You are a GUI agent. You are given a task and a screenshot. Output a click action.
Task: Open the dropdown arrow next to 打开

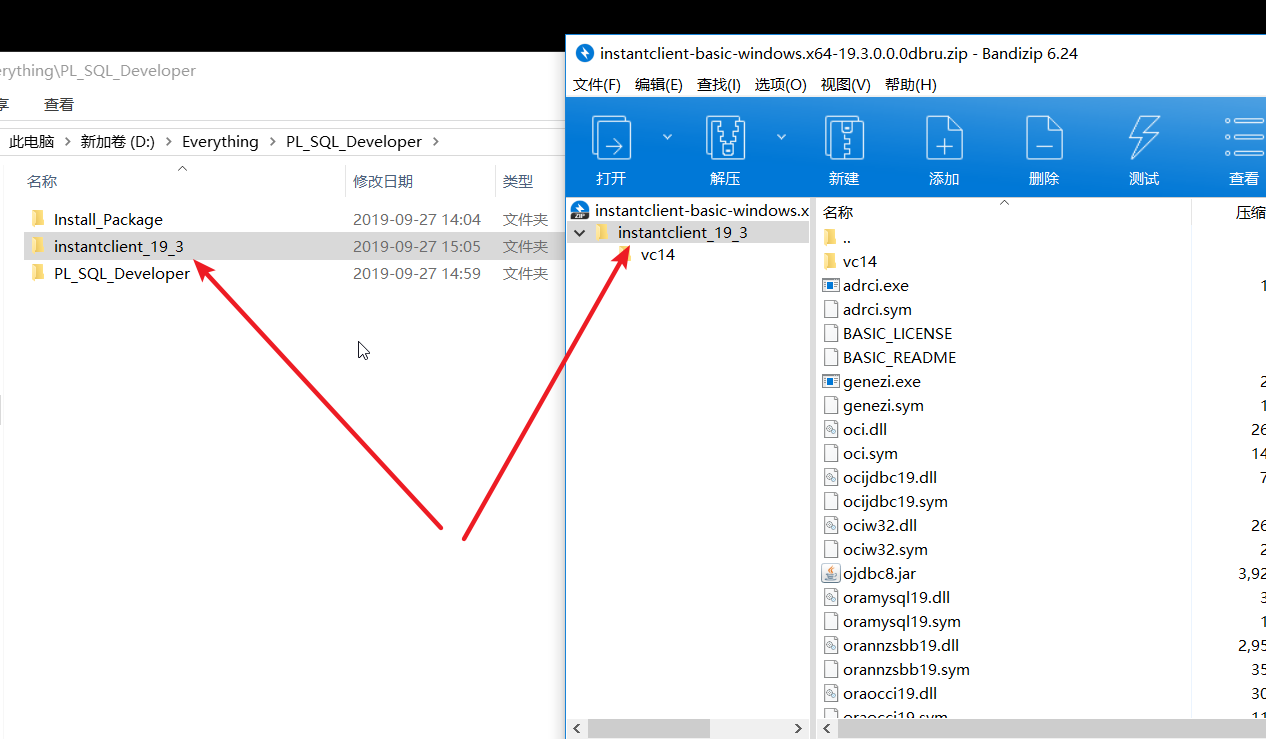[667, 137]
